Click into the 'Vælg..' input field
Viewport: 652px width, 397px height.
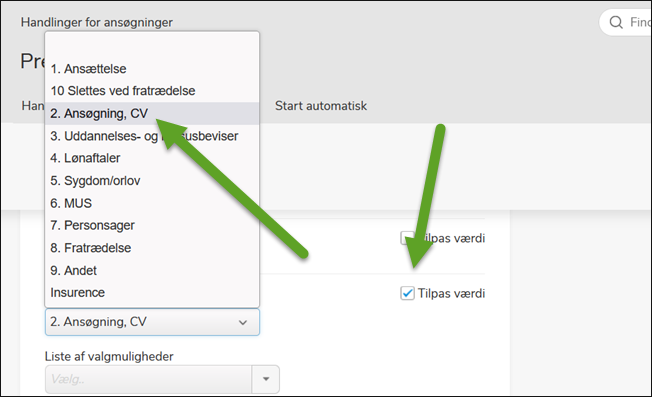(148, 379)
